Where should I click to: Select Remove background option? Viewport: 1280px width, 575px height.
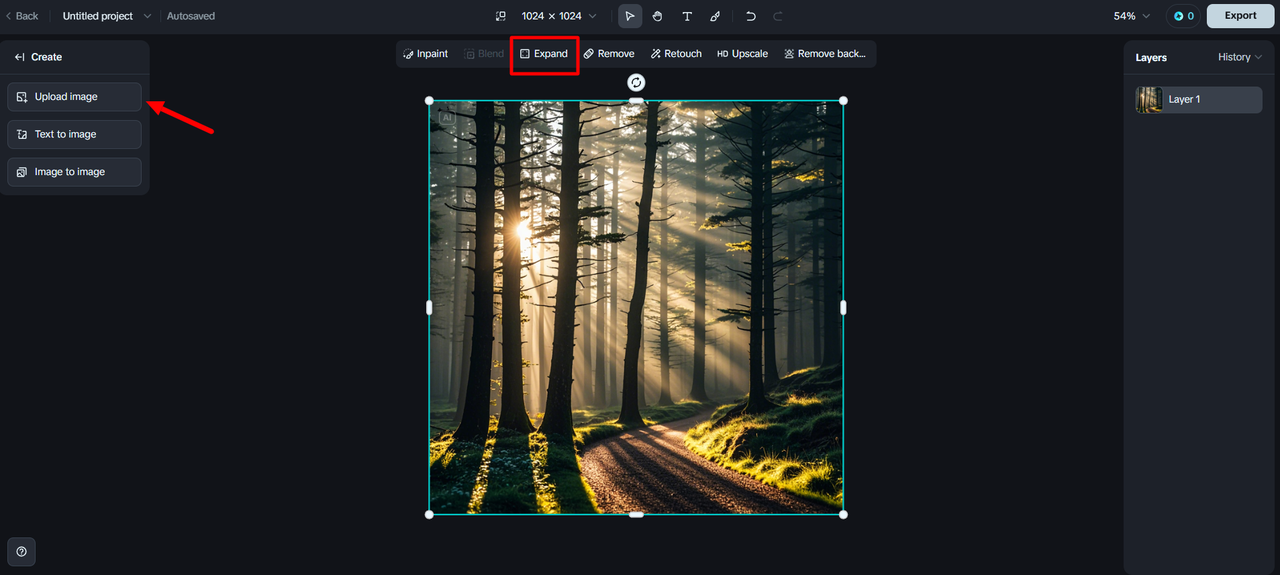click(x=825, y=54)
